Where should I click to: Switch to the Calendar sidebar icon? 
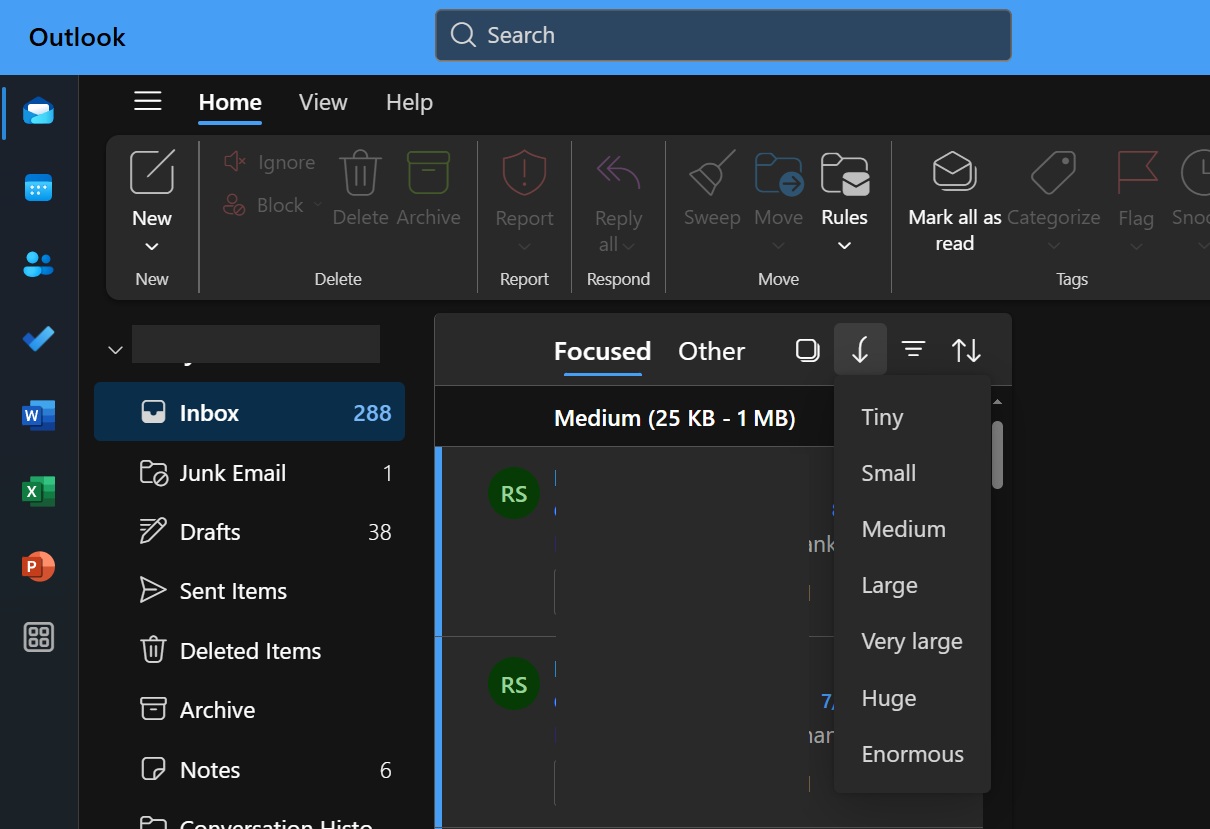click(x=38, y=187)
